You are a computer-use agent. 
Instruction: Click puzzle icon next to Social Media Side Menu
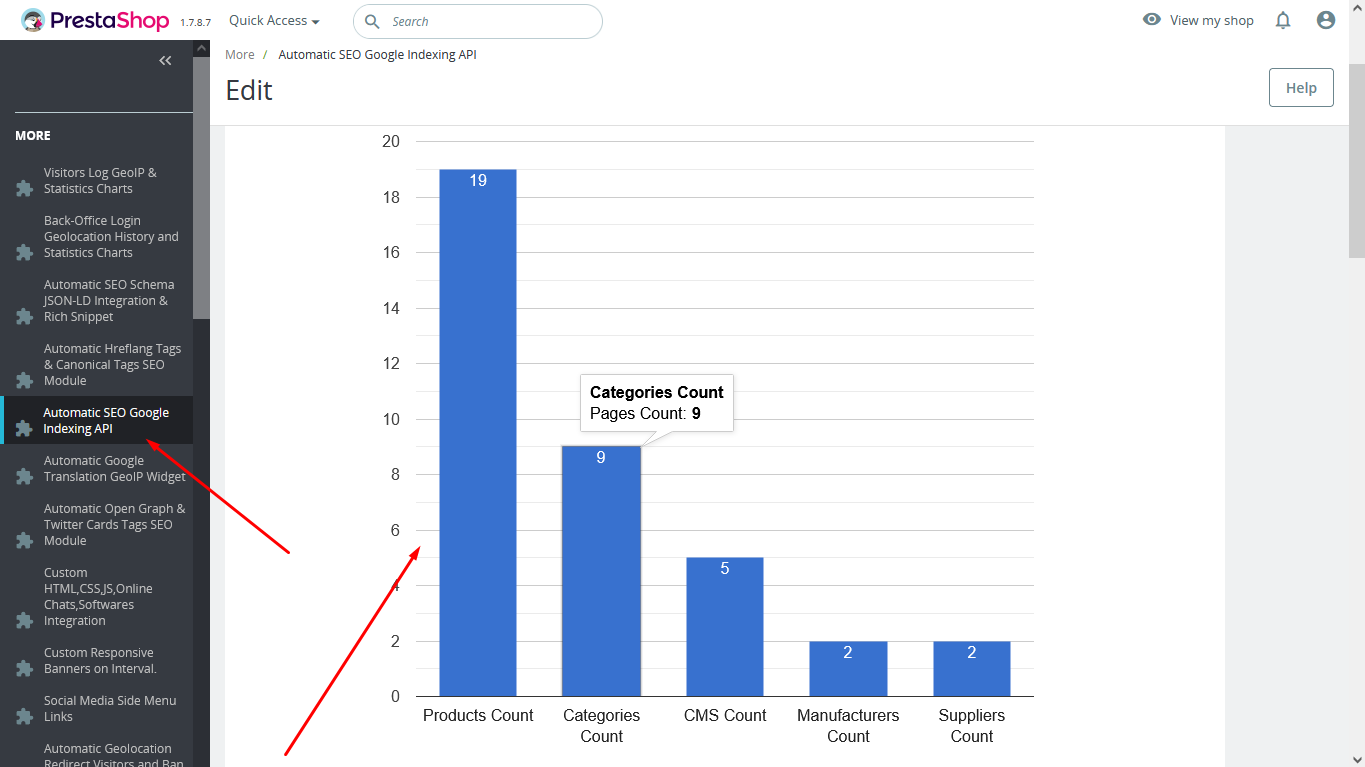[24, 717]
